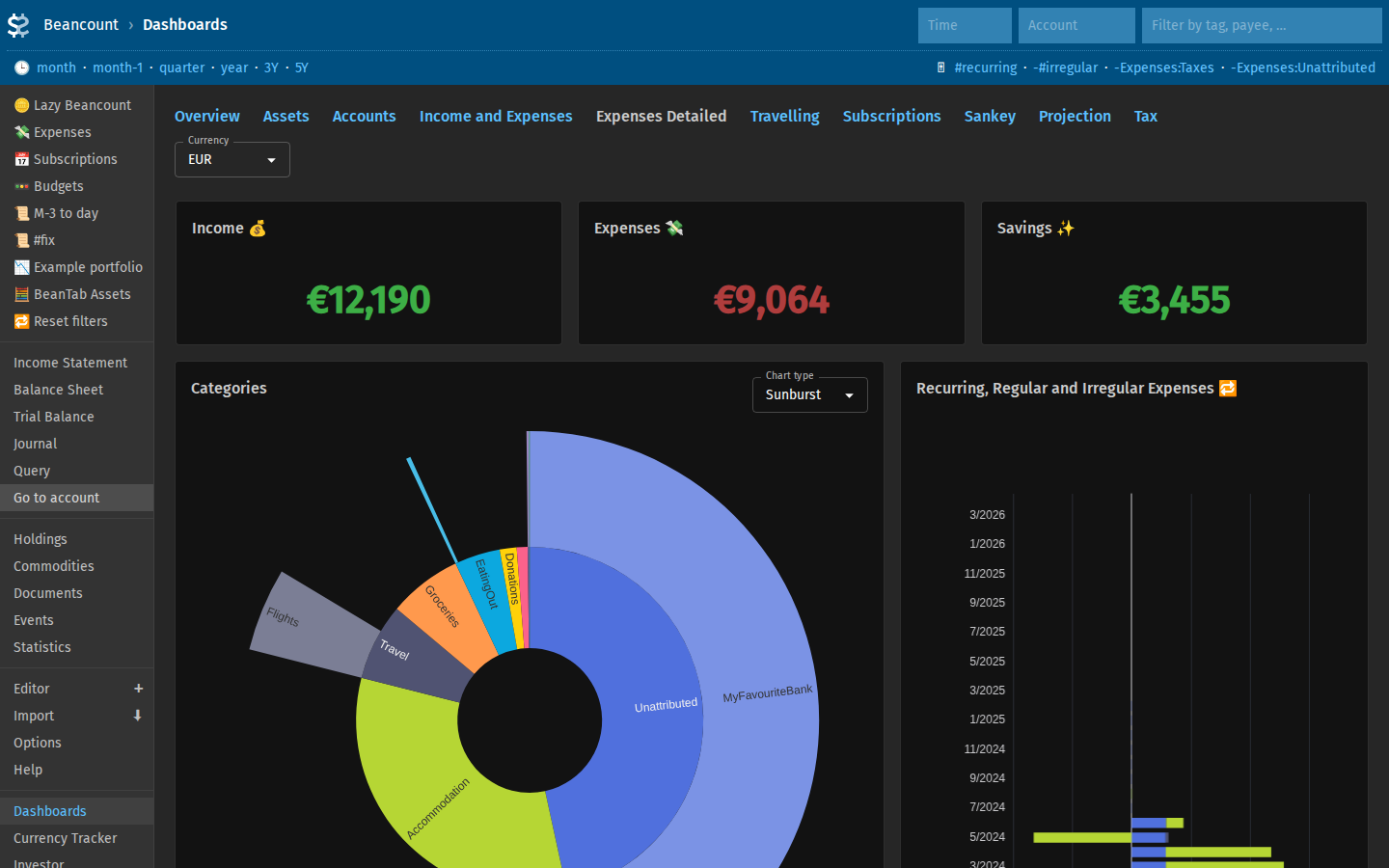Select the month-1 time range

point(118,68)
